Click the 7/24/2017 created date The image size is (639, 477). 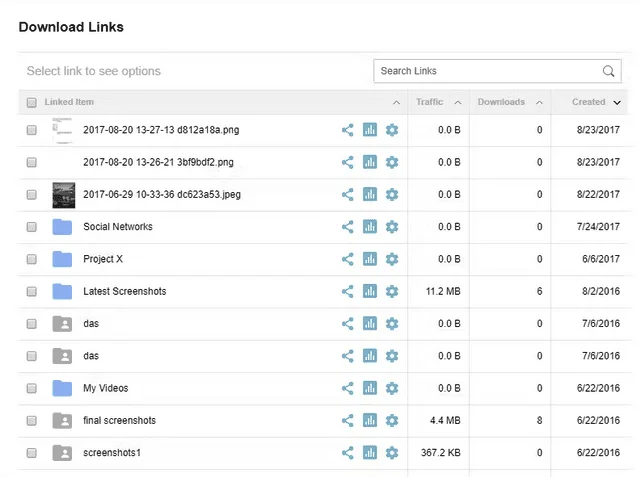pos(598,227)
